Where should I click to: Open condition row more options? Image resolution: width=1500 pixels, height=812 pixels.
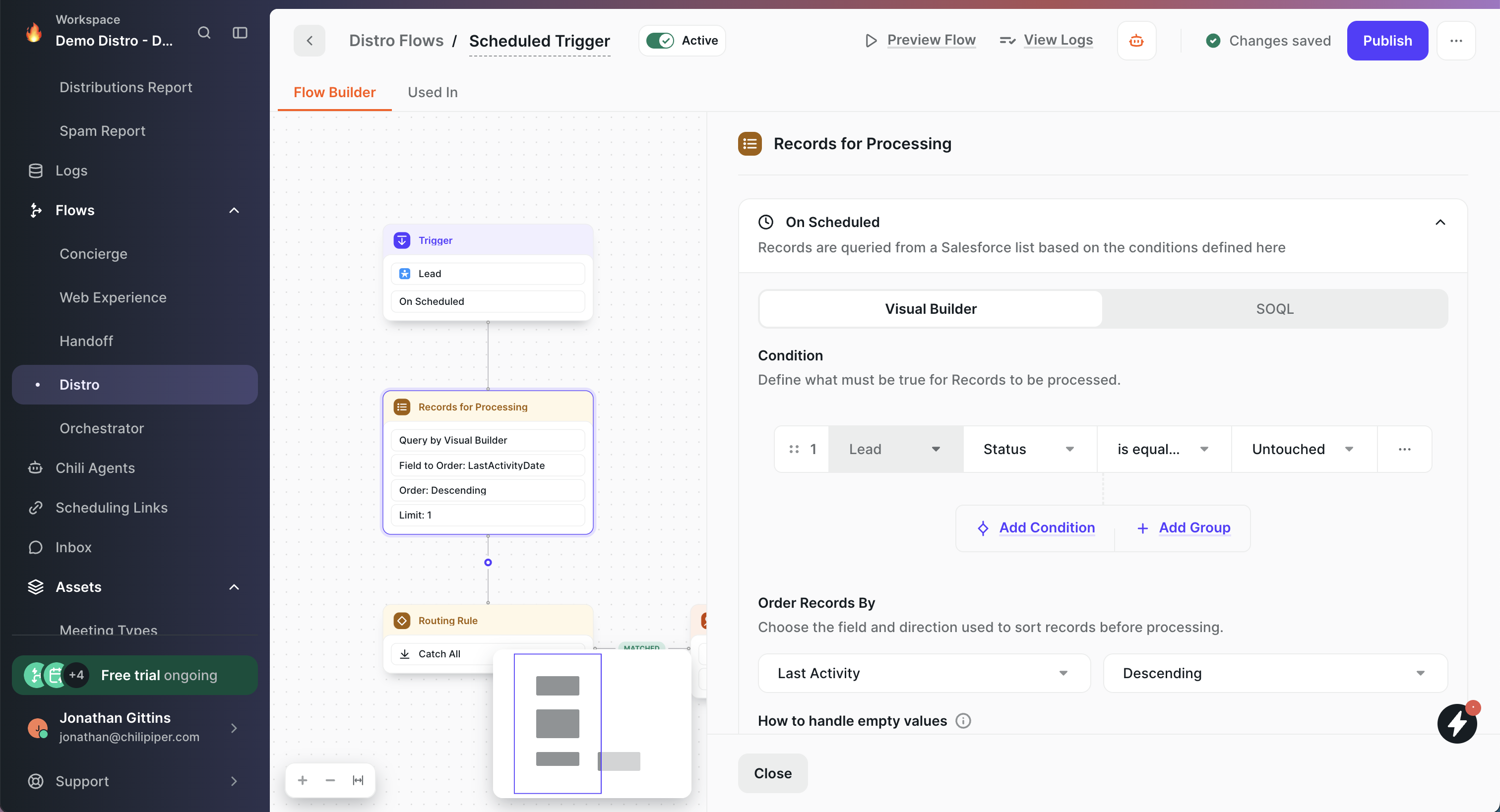coord(1404,449)
